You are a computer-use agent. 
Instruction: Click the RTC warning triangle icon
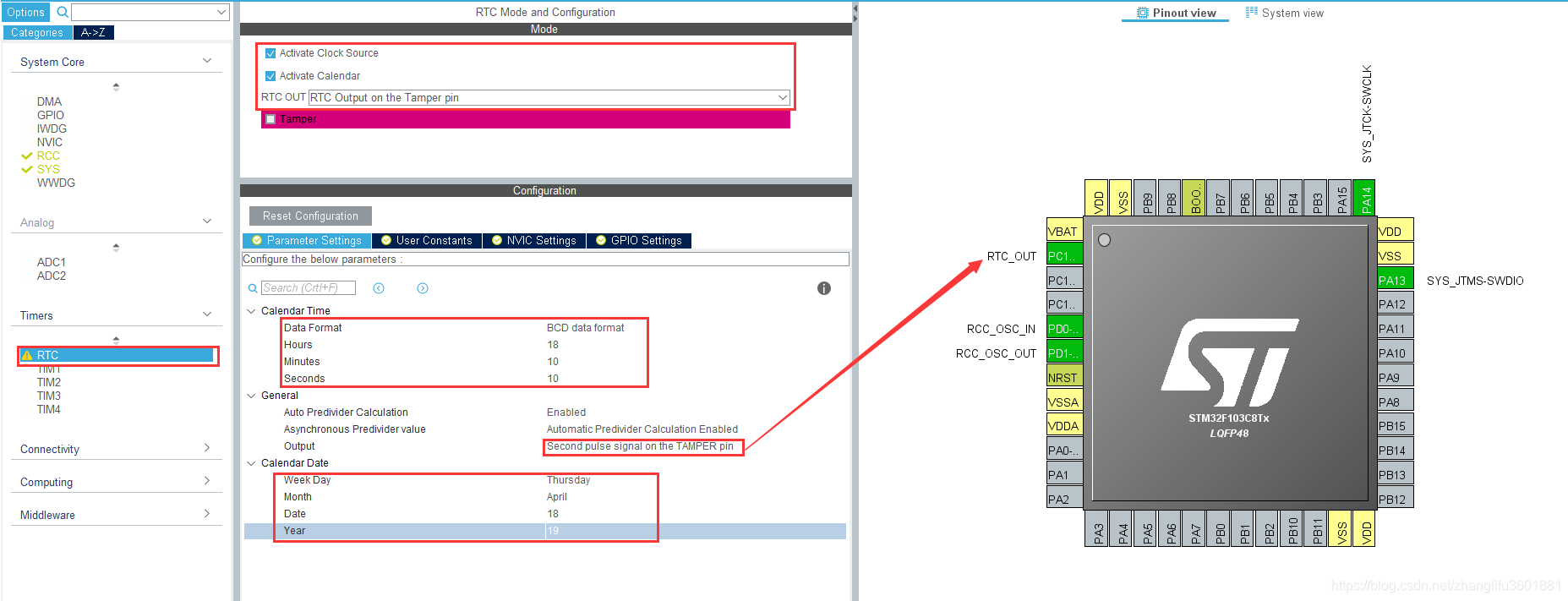[27, 355]
